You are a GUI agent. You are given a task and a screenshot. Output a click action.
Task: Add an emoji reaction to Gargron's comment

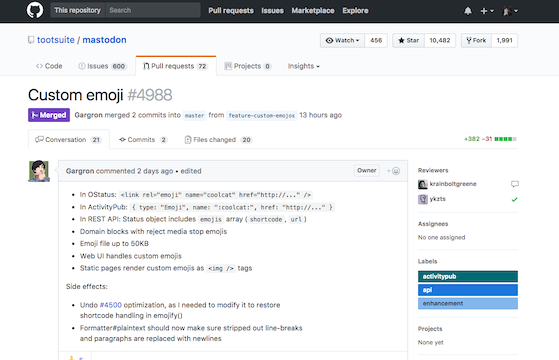click(394, 171)
